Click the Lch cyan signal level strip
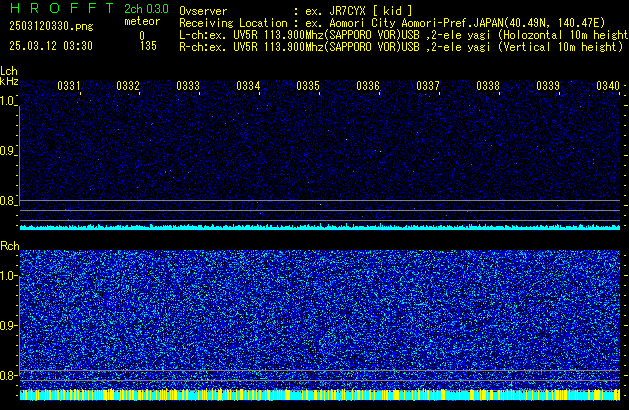 pos(320,227)
